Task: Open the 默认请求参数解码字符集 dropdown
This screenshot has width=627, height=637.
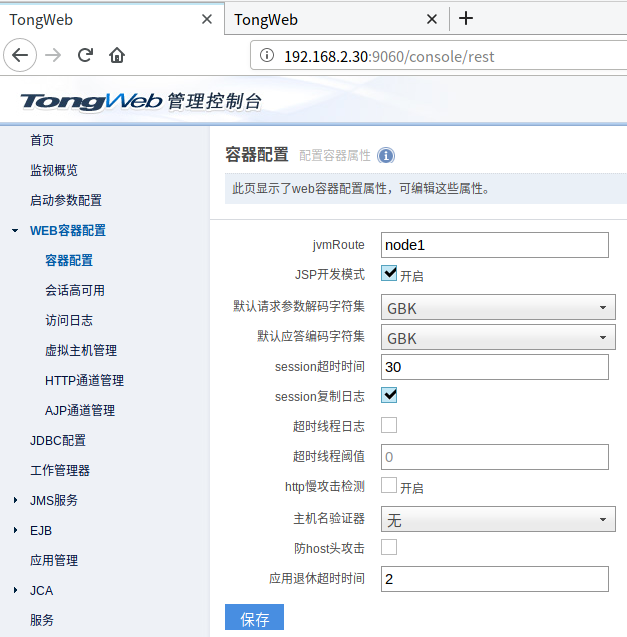Action: 498,308
